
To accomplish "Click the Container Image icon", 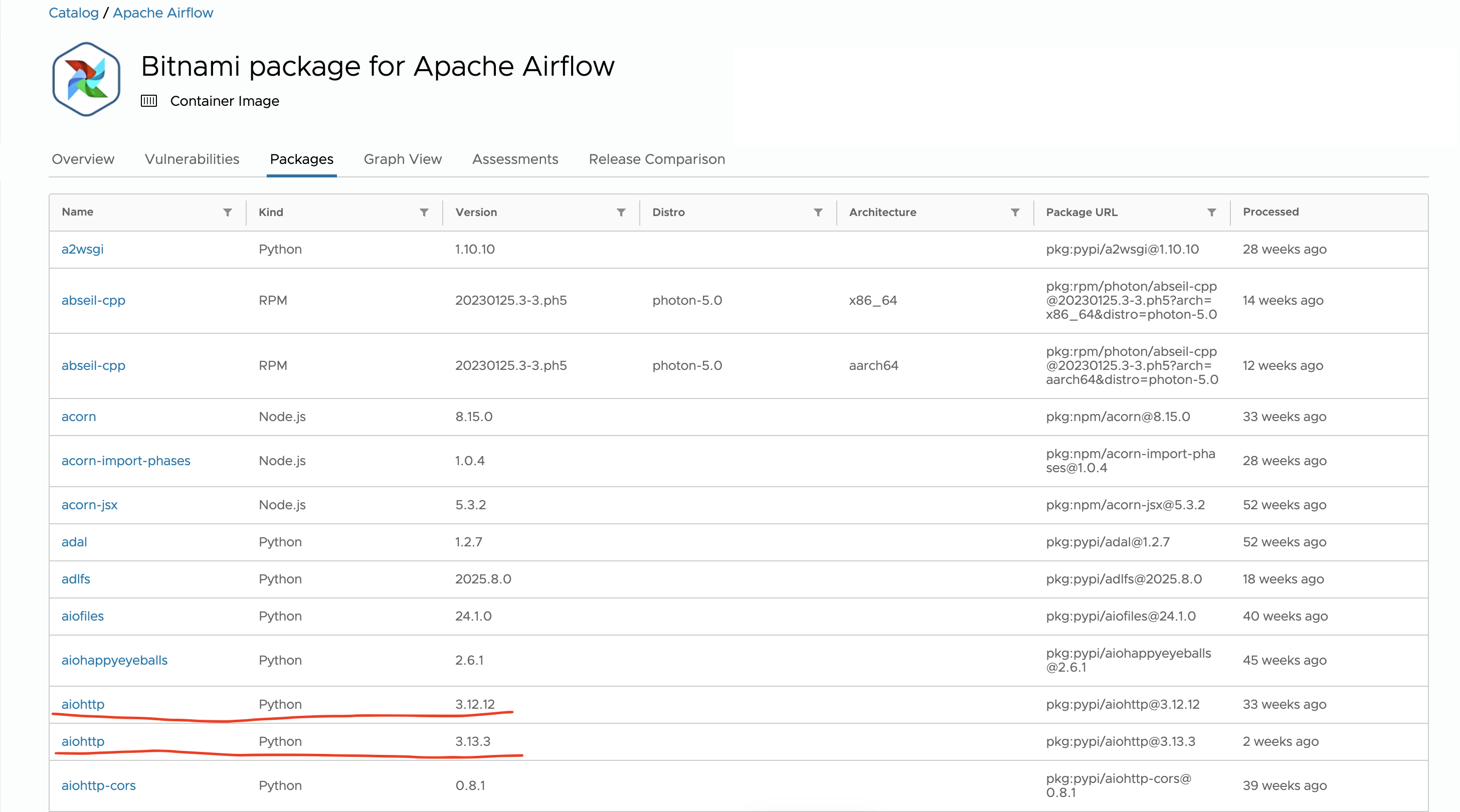I will (x=148, y=101).
